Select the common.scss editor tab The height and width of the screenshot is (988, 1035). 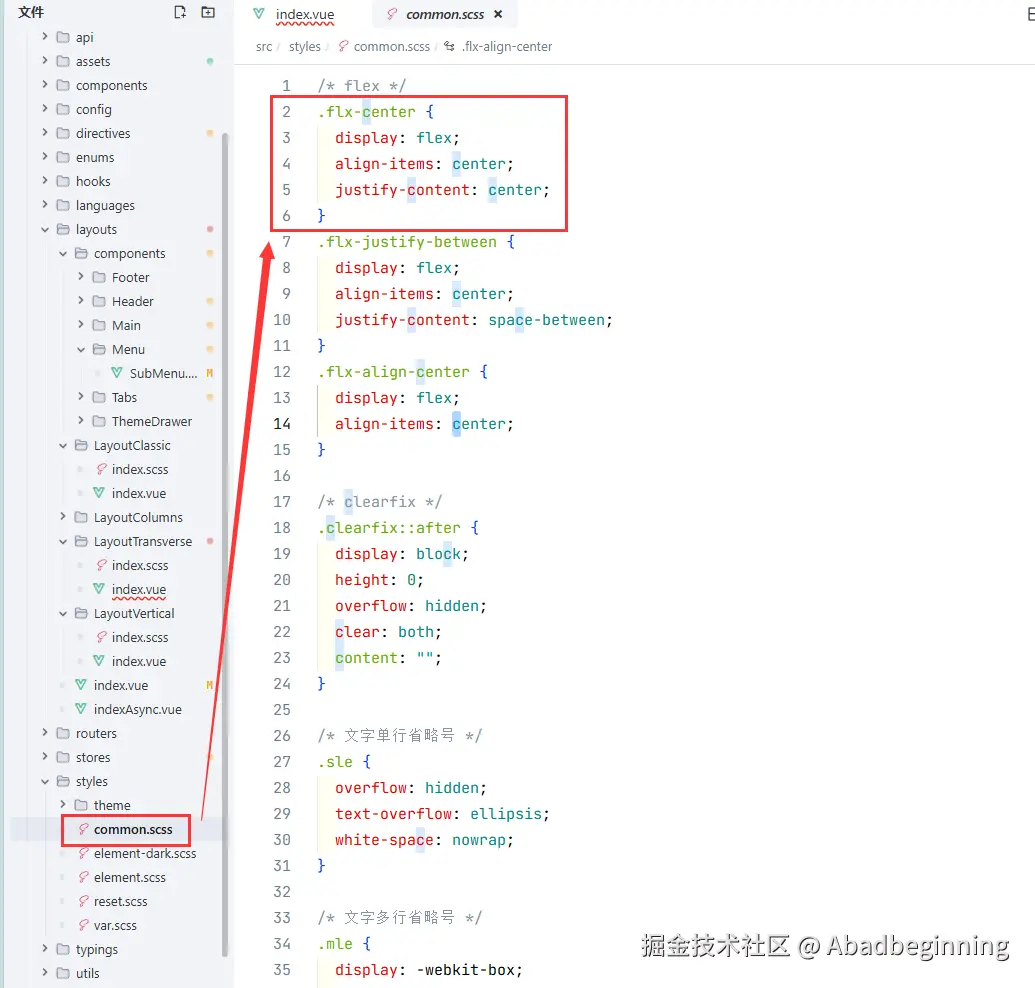[444, 14]
